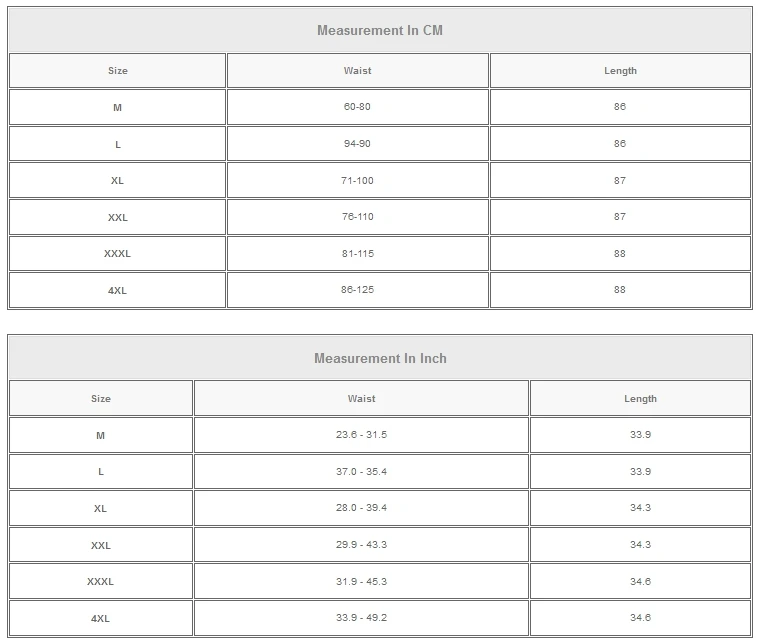The image size is (758, 643).
Task: Select the 23.6 - 31.5 waist cell
Action: 361,435
